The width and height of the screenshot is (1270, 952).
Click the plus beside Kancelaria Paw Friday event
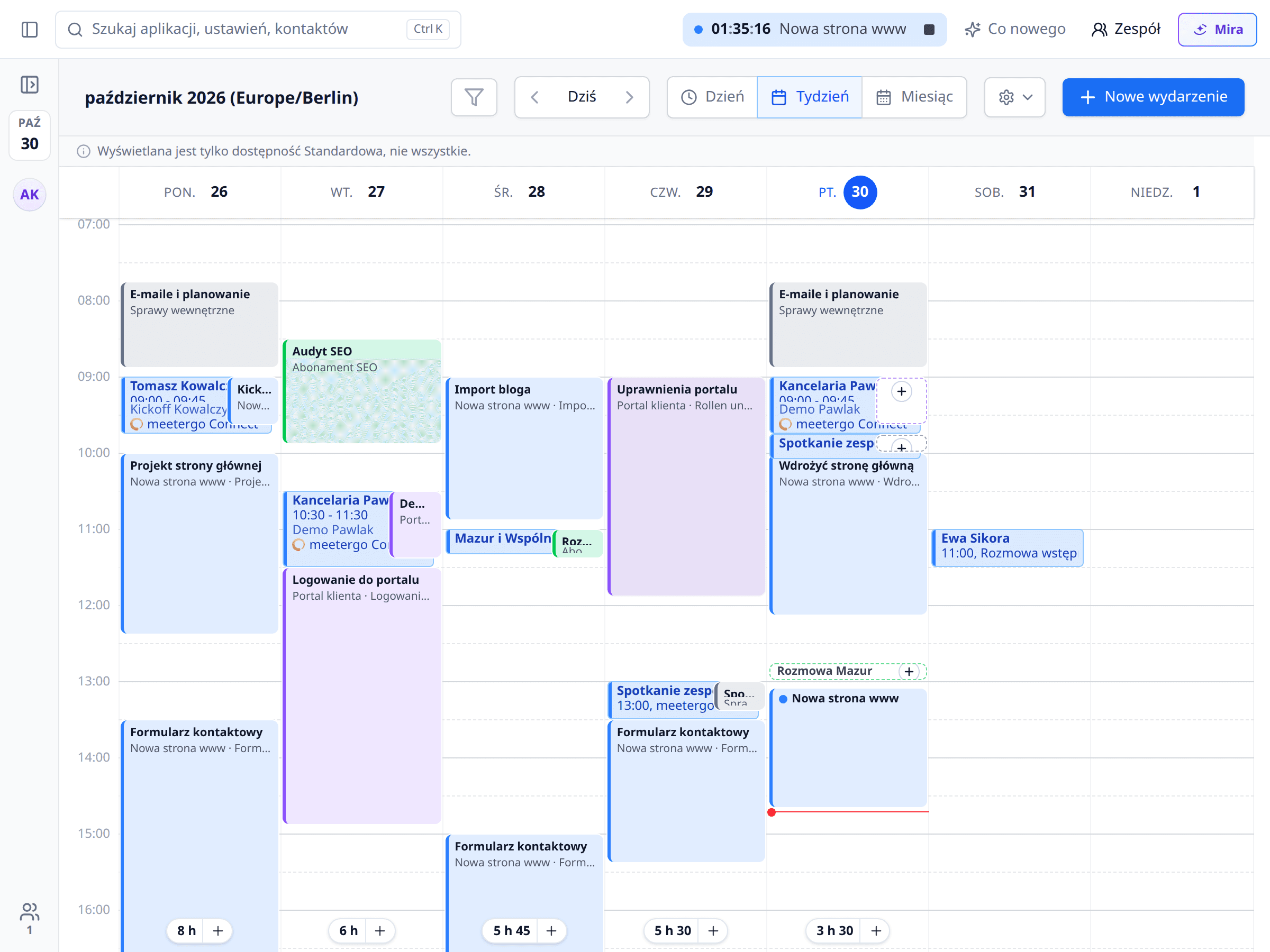tap(901, 391)
